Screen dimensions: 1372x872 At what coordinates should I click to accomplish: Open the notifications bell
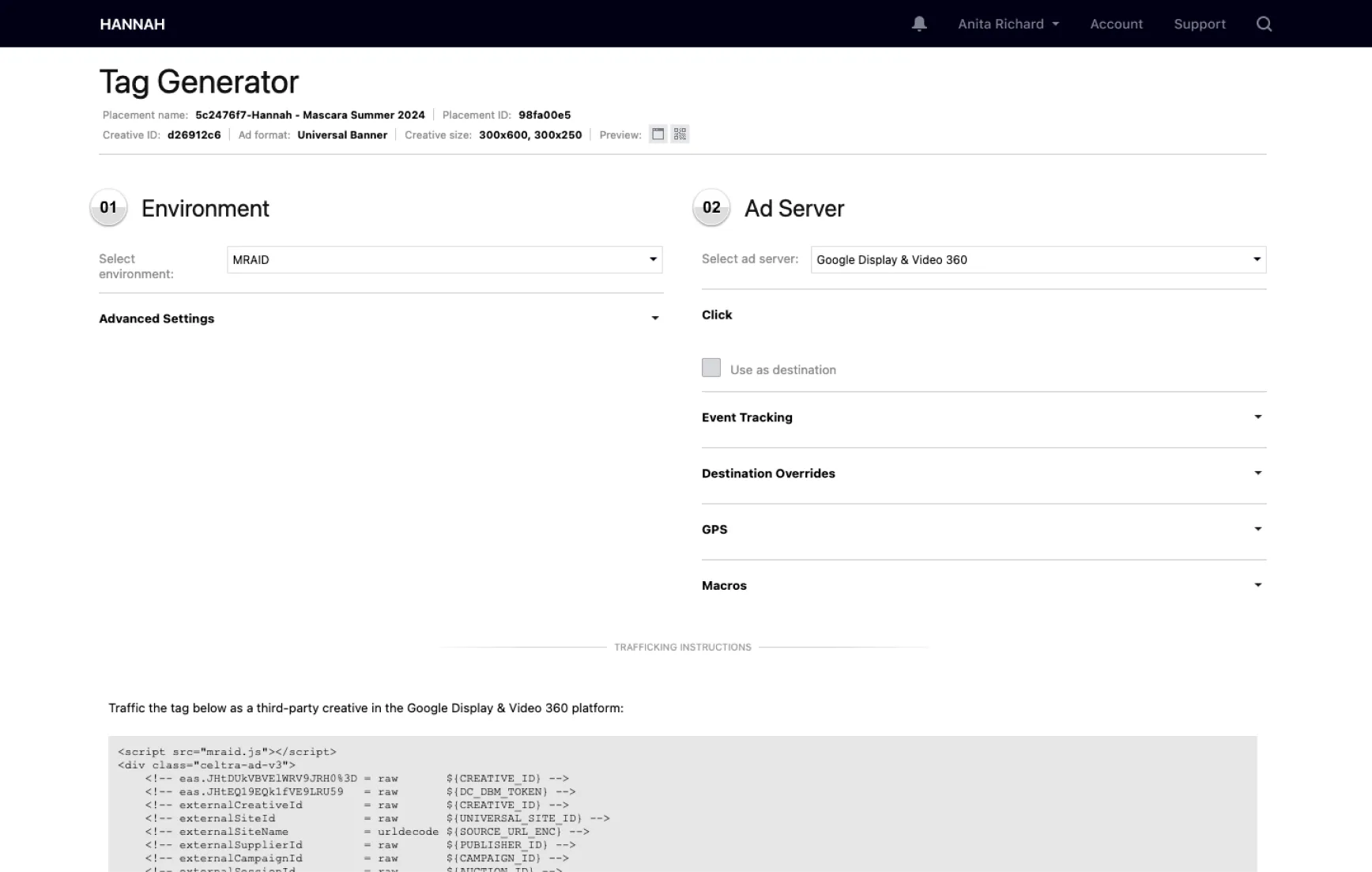pos(919,24)
